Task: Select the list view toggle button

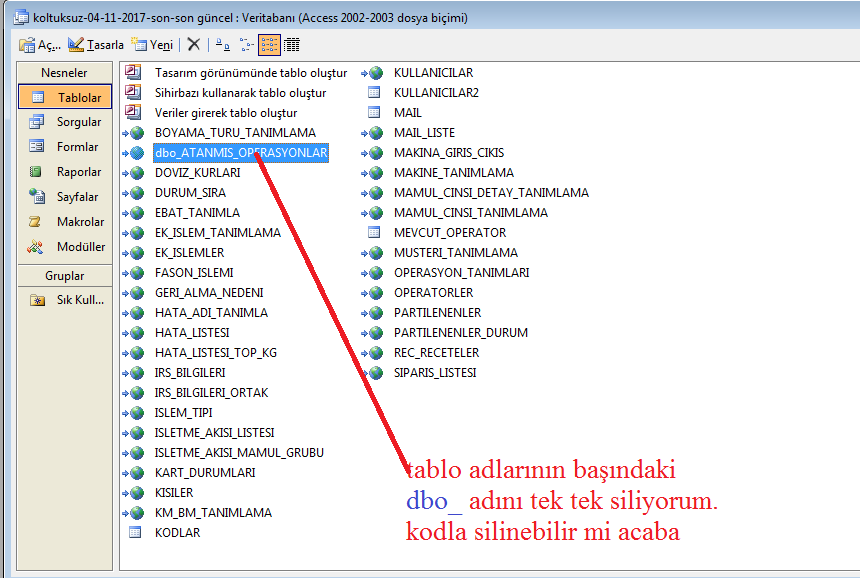Action: click(x=269, y=45)
